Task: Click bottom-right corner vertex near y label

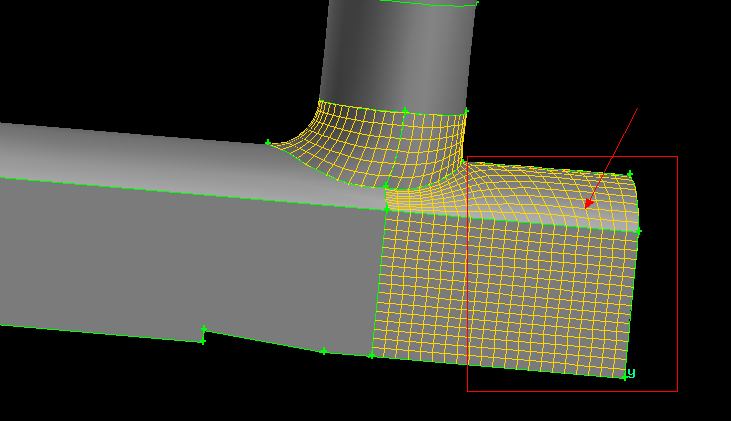Action: (623, 376)
